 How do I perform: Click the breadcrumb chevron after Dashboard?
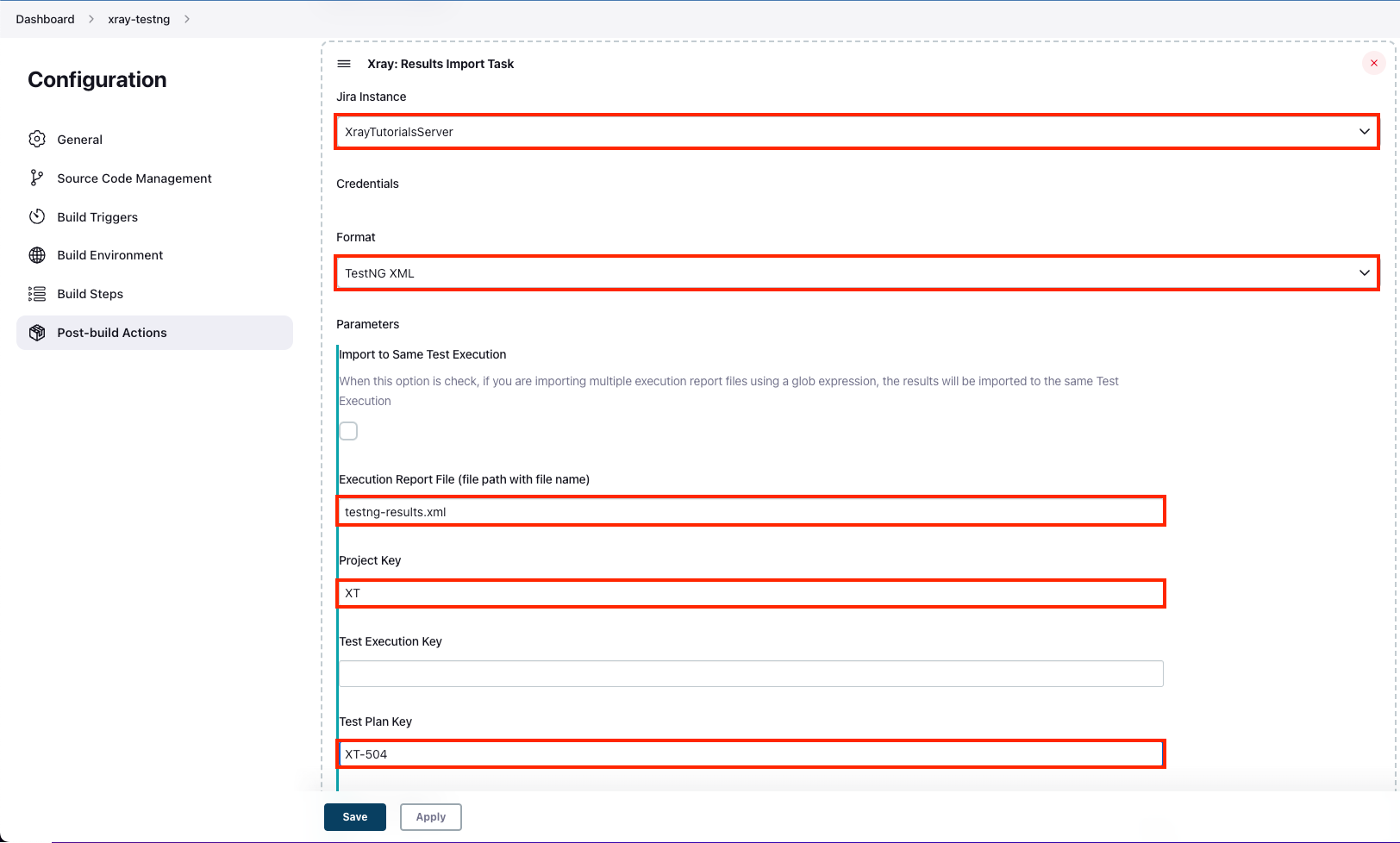91,19
